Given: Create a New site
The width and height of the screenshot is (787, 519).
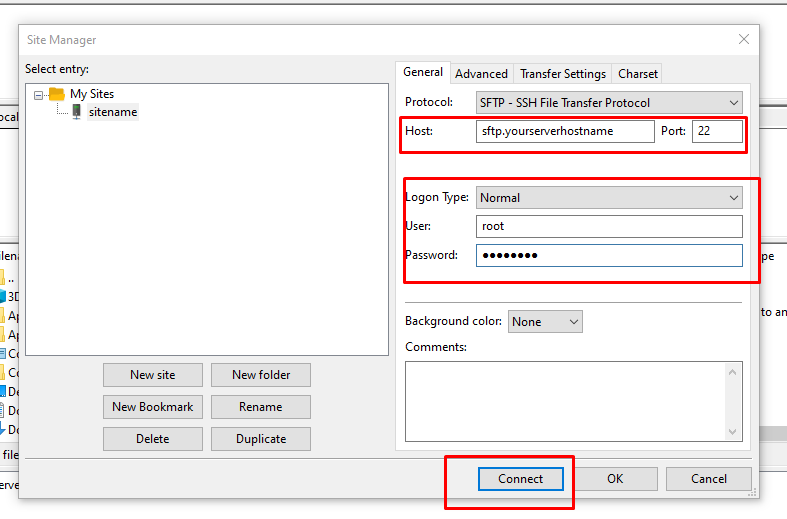Looking at the screenshot, I should pyautogui.click(x=153, y=375).
